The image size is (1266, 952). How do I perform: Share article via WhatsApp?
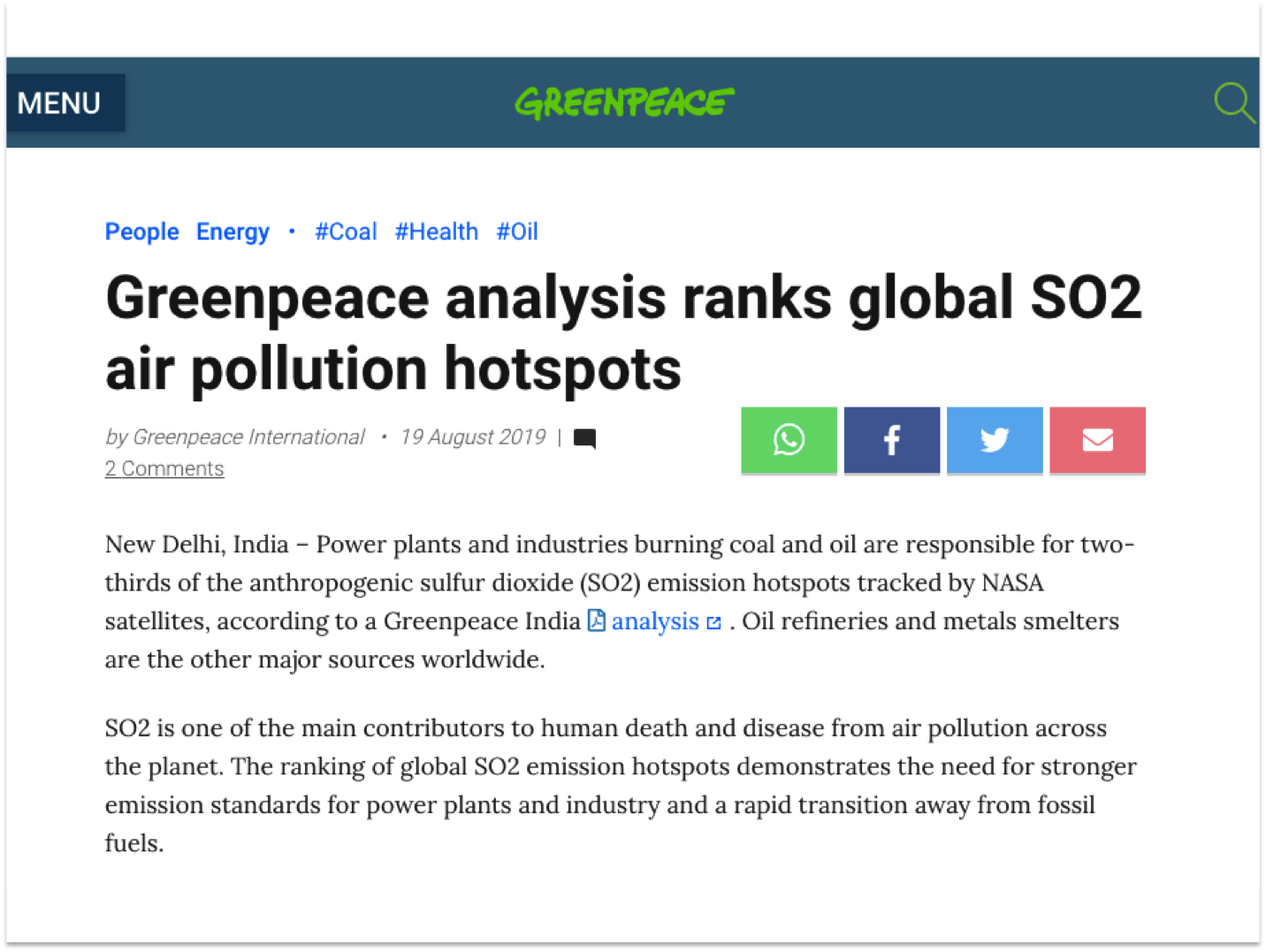[789, 440]
